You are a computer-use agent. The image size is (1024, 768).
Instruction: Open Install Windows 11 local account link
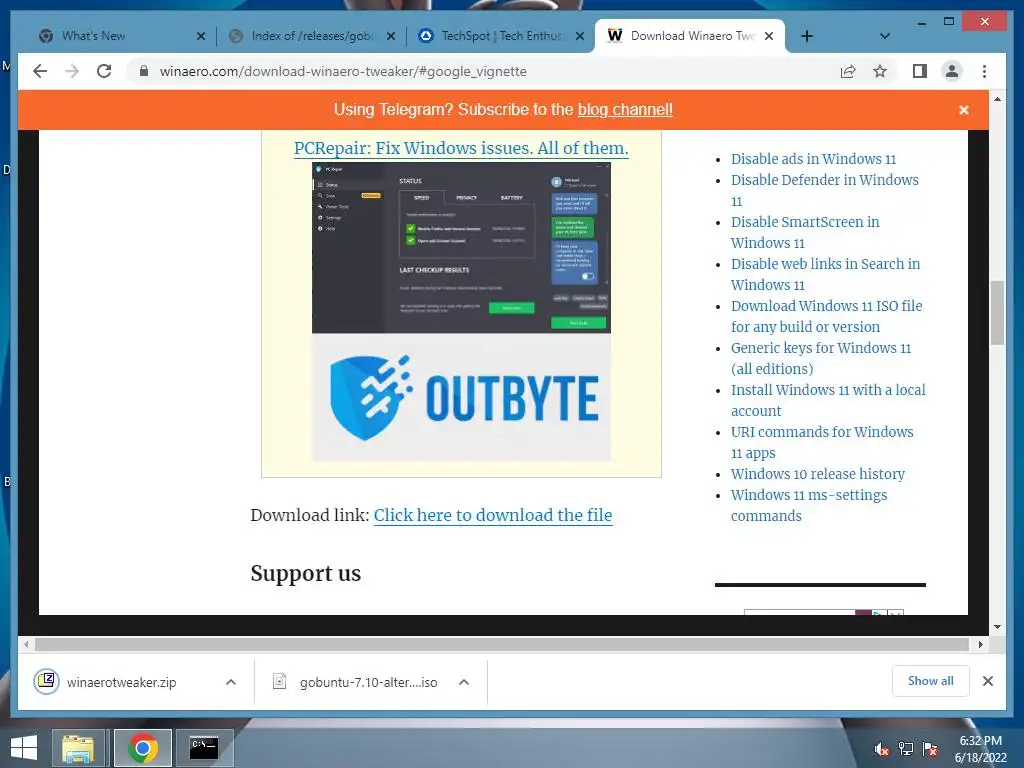[x=827, y=400]
